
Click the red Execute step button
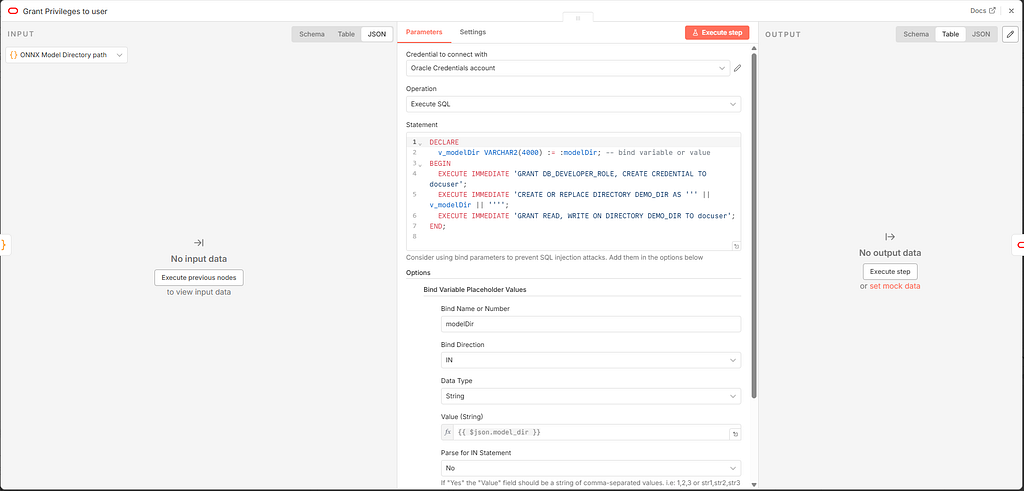[717, 33]
